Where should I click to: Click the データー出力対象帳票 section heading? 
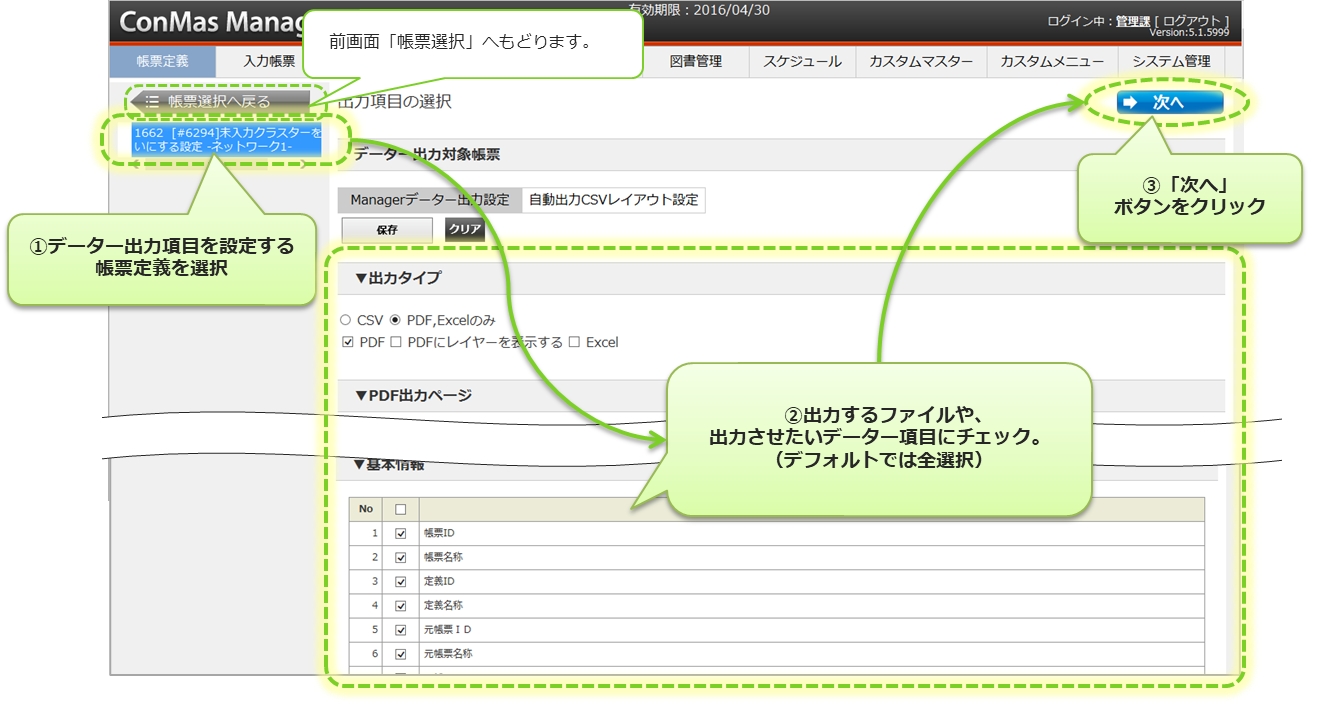click(x=427, y=155)
